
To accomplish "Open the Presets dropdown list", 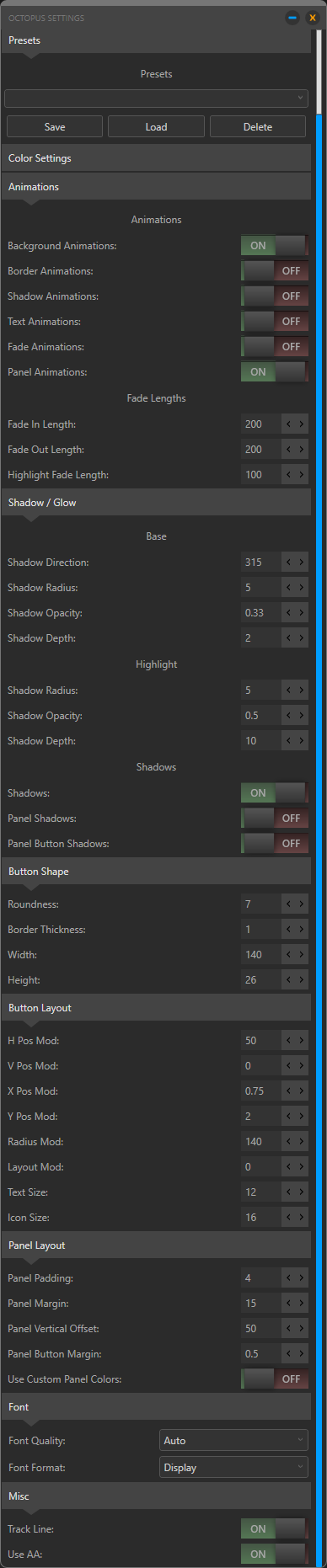I will 156,99.
